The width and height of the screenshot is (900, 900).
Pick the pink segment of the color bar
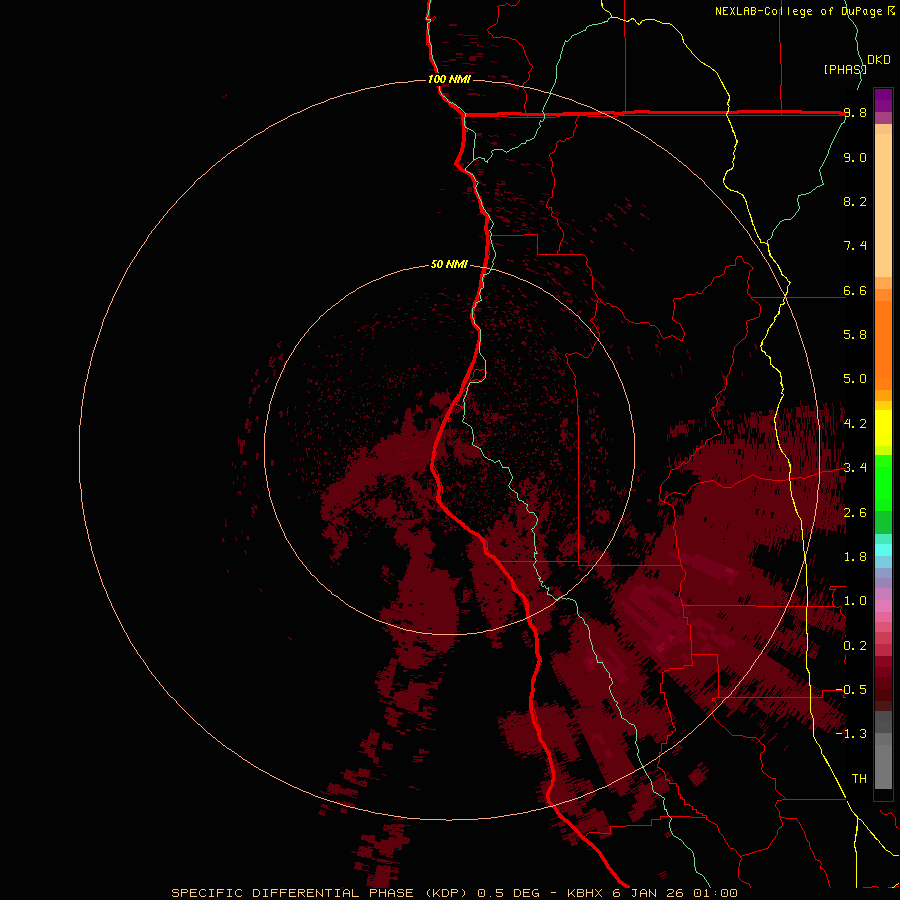tap(883, 606)
